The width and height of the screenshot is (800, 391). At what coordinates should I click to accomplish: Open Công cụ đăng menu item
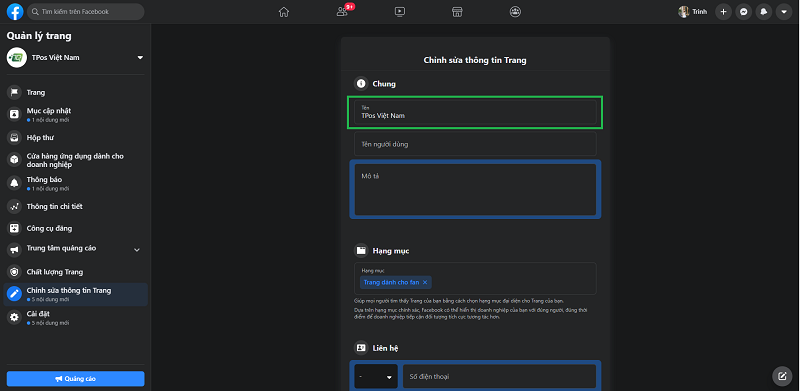[76, 228]
